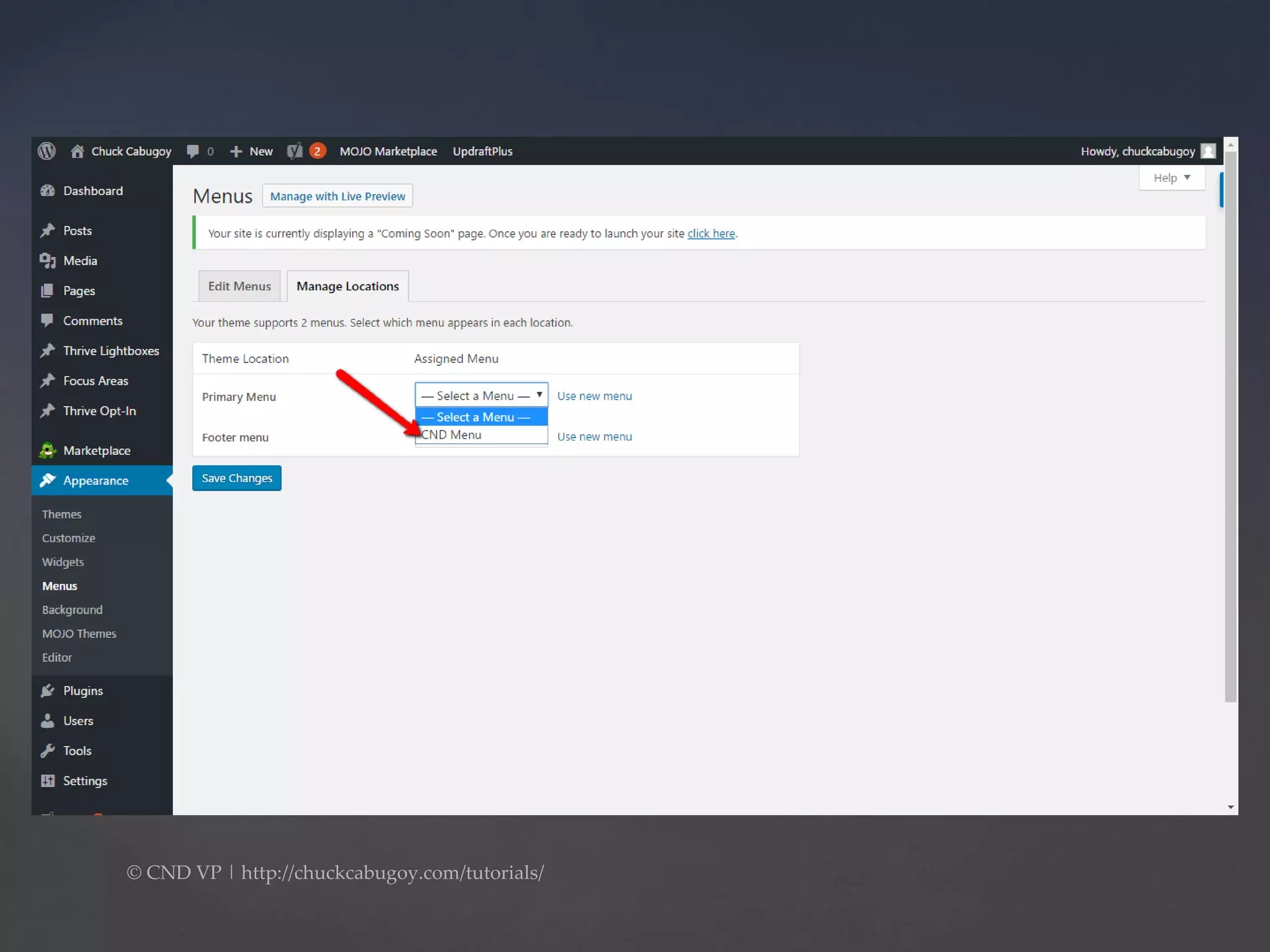The width and height of the screenshot is (1270, 952).
Task: Open Menus submenu item
Action: 60,586
